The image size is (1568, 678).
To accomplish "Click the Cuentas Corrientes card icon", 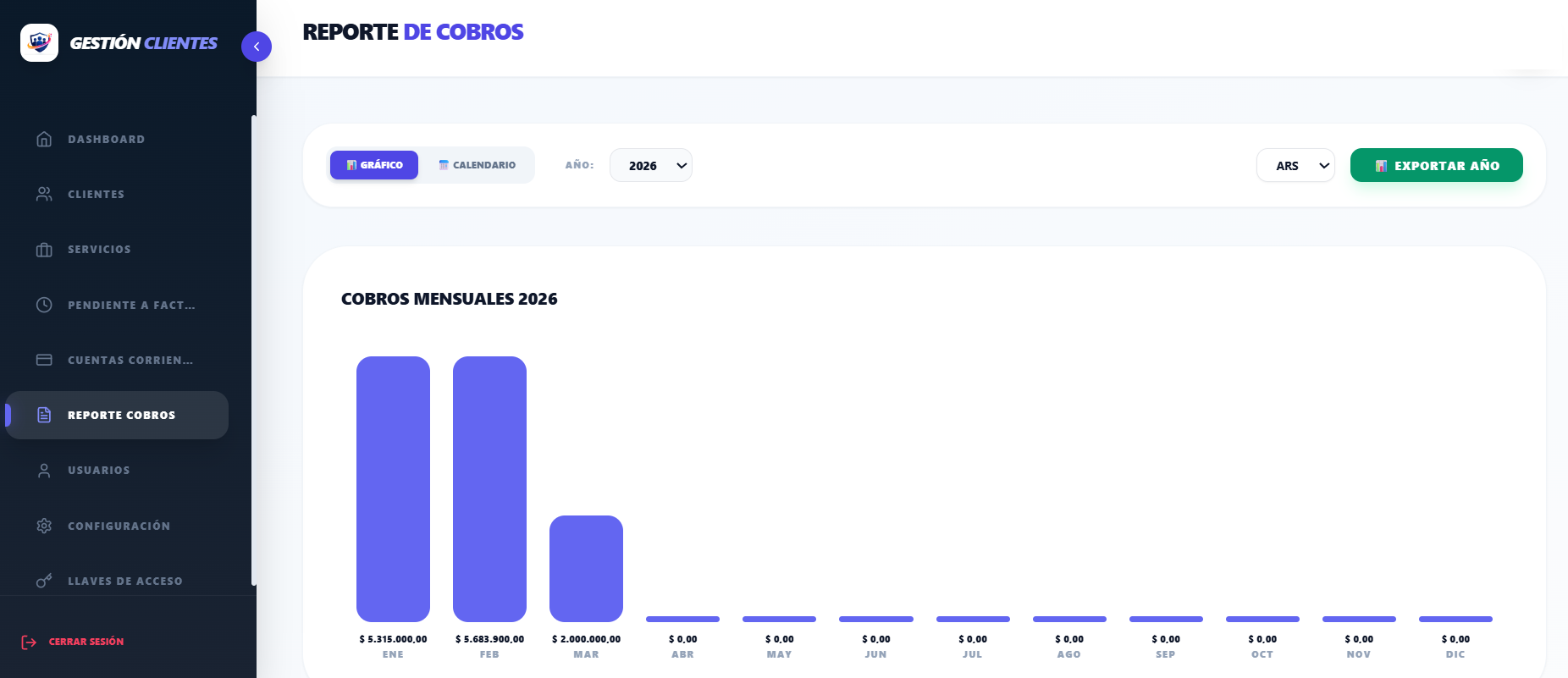I will [x=44, y=360].
